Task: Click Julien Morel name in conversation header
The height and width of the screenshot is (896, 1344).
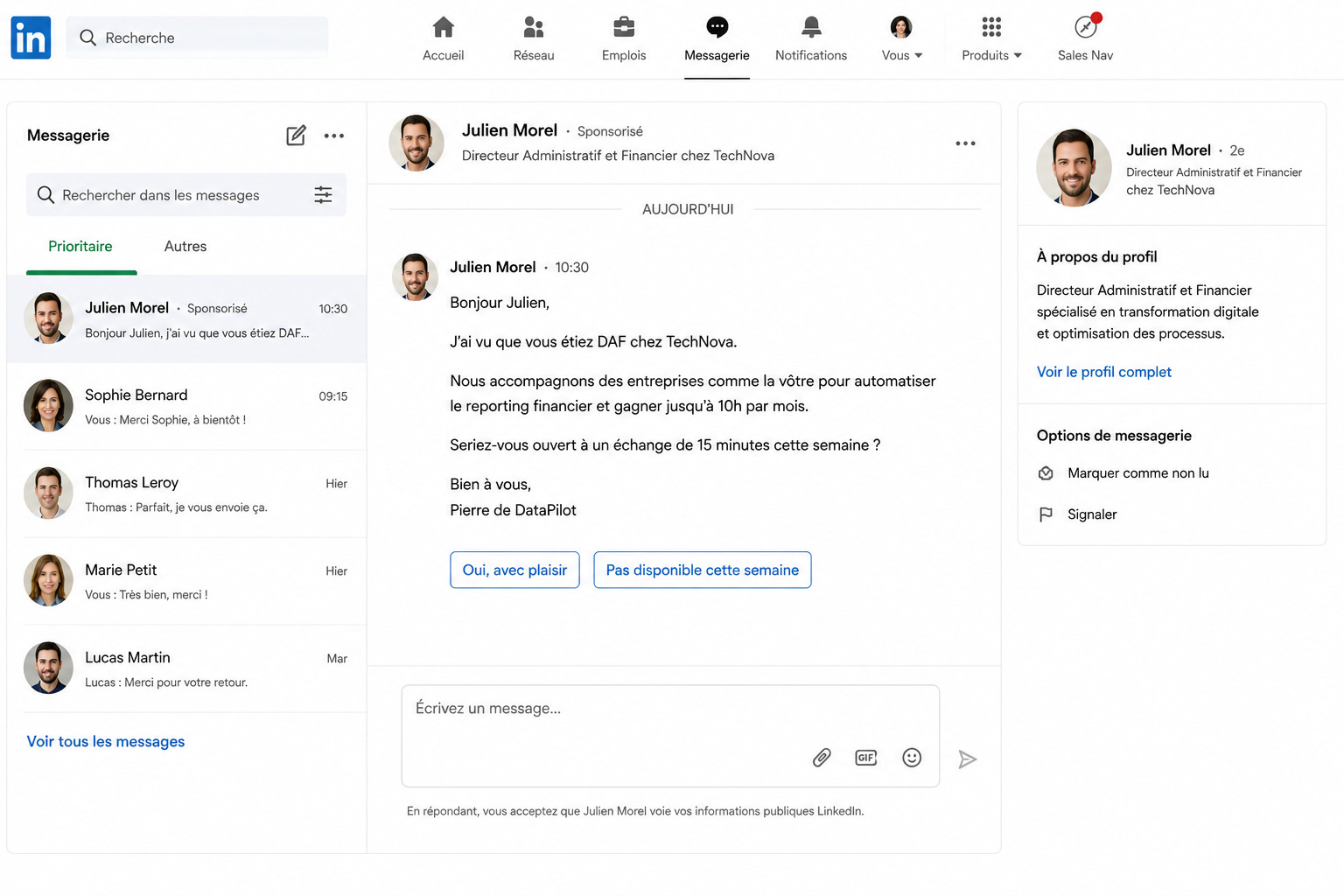Action: point(509,130)
